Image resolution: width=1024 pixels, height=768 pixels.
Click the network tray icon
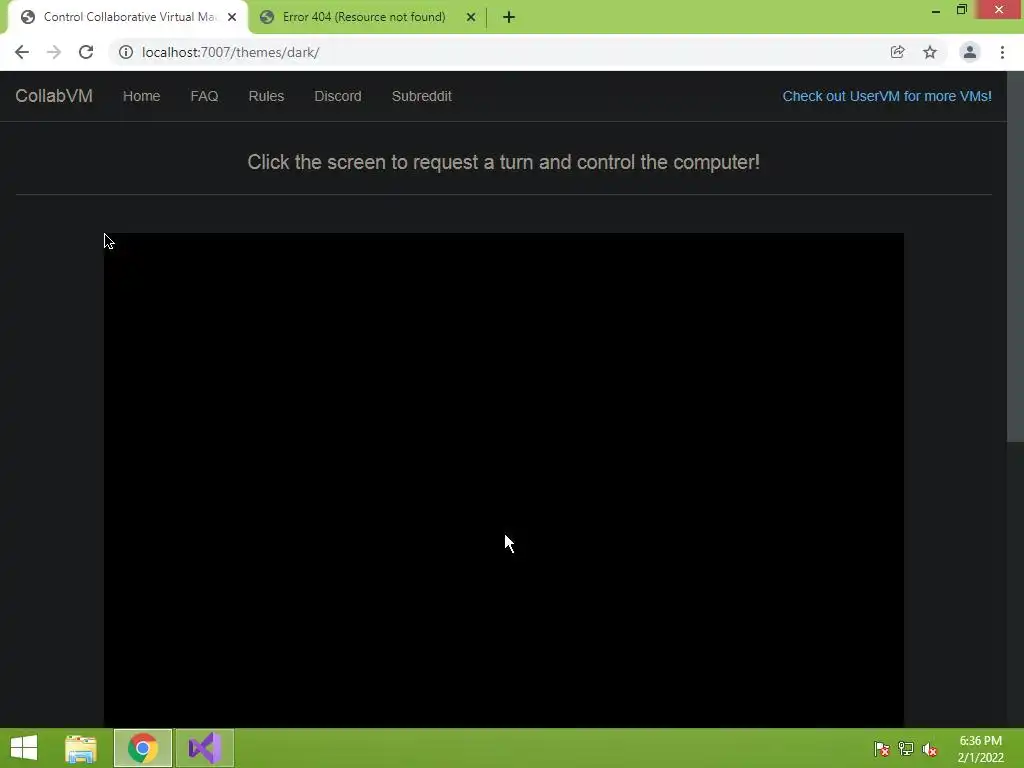click(906, 749)
